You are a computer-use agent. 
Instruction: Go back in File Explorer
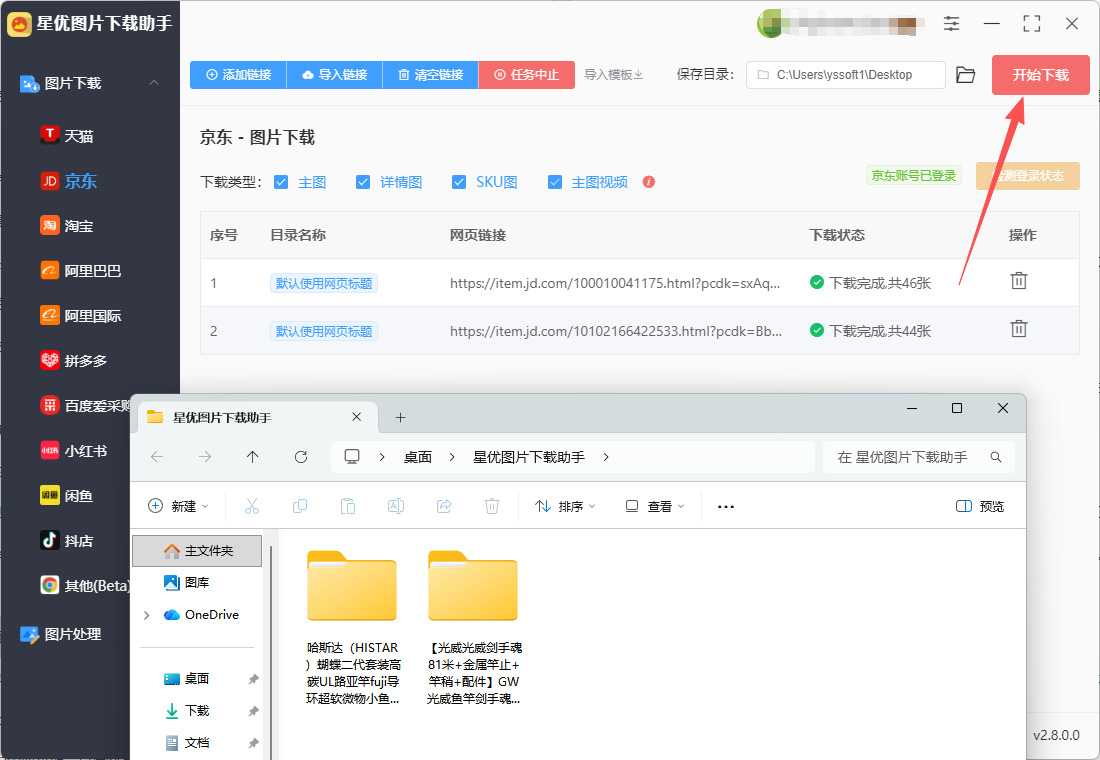point(157,457)
